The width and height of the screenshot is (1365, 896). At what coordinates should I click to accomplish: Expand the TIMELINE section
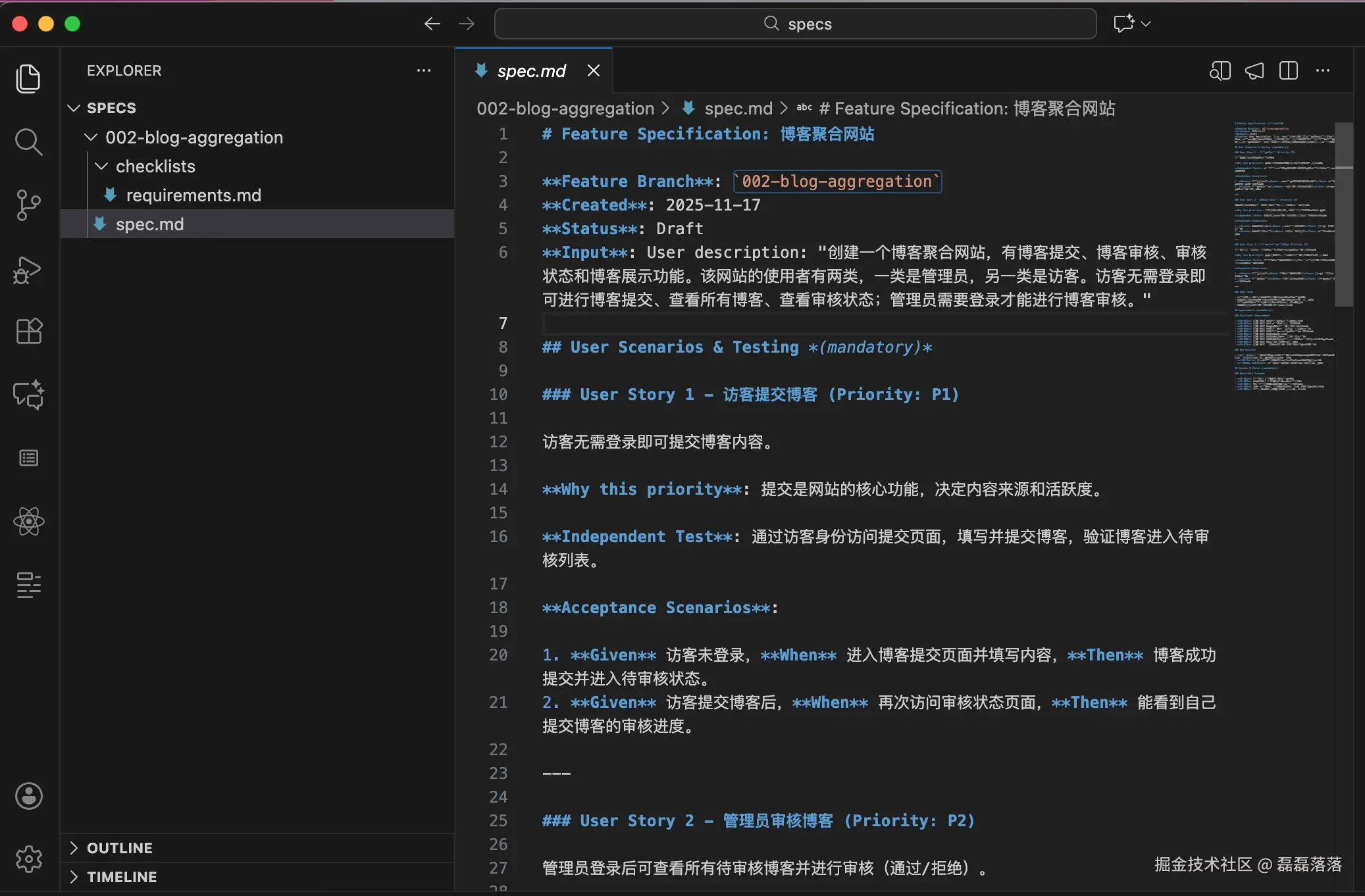(122, 877)
